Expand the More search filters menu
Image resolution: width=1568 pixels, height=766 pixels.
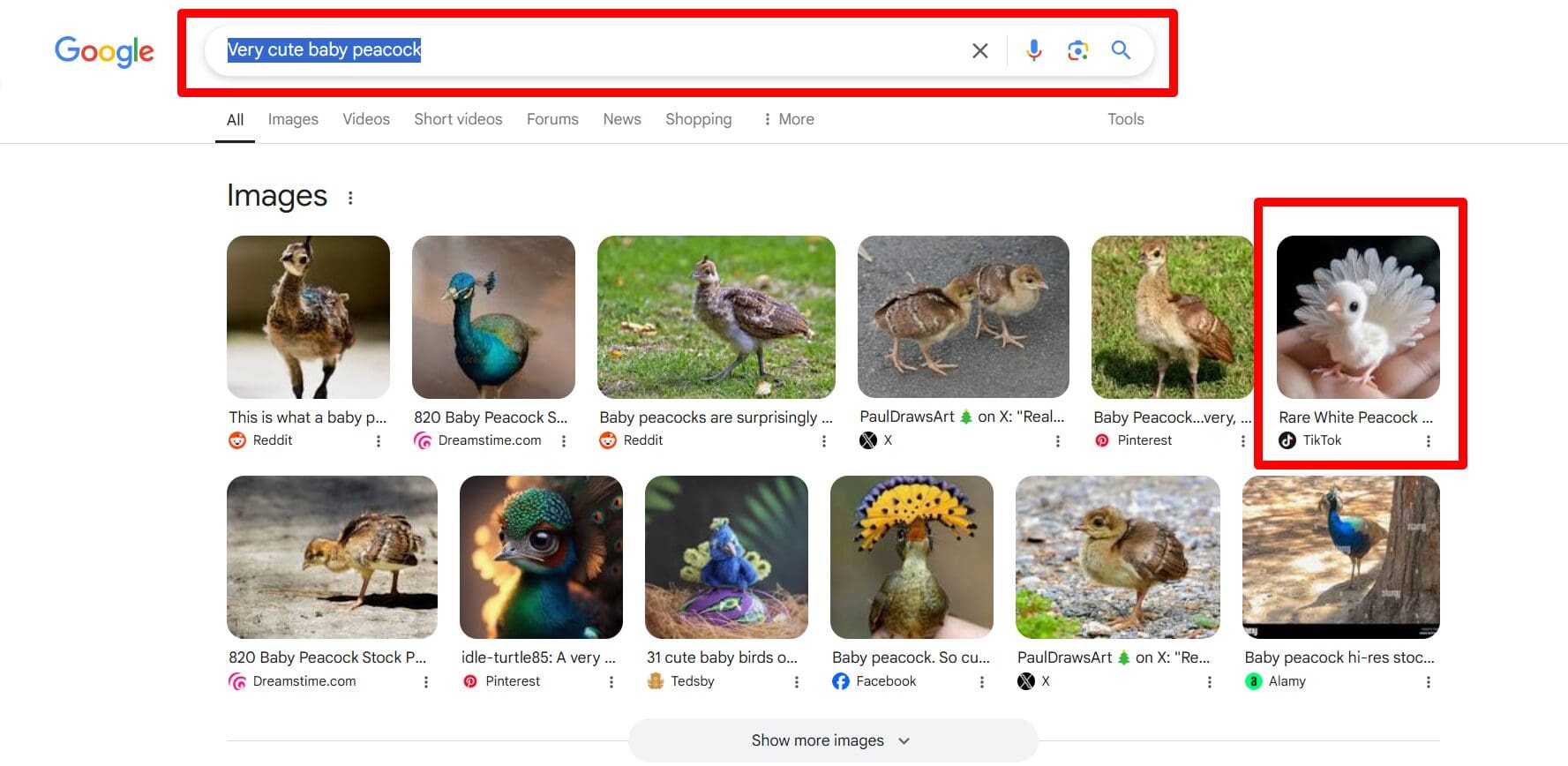pos(788,119)
